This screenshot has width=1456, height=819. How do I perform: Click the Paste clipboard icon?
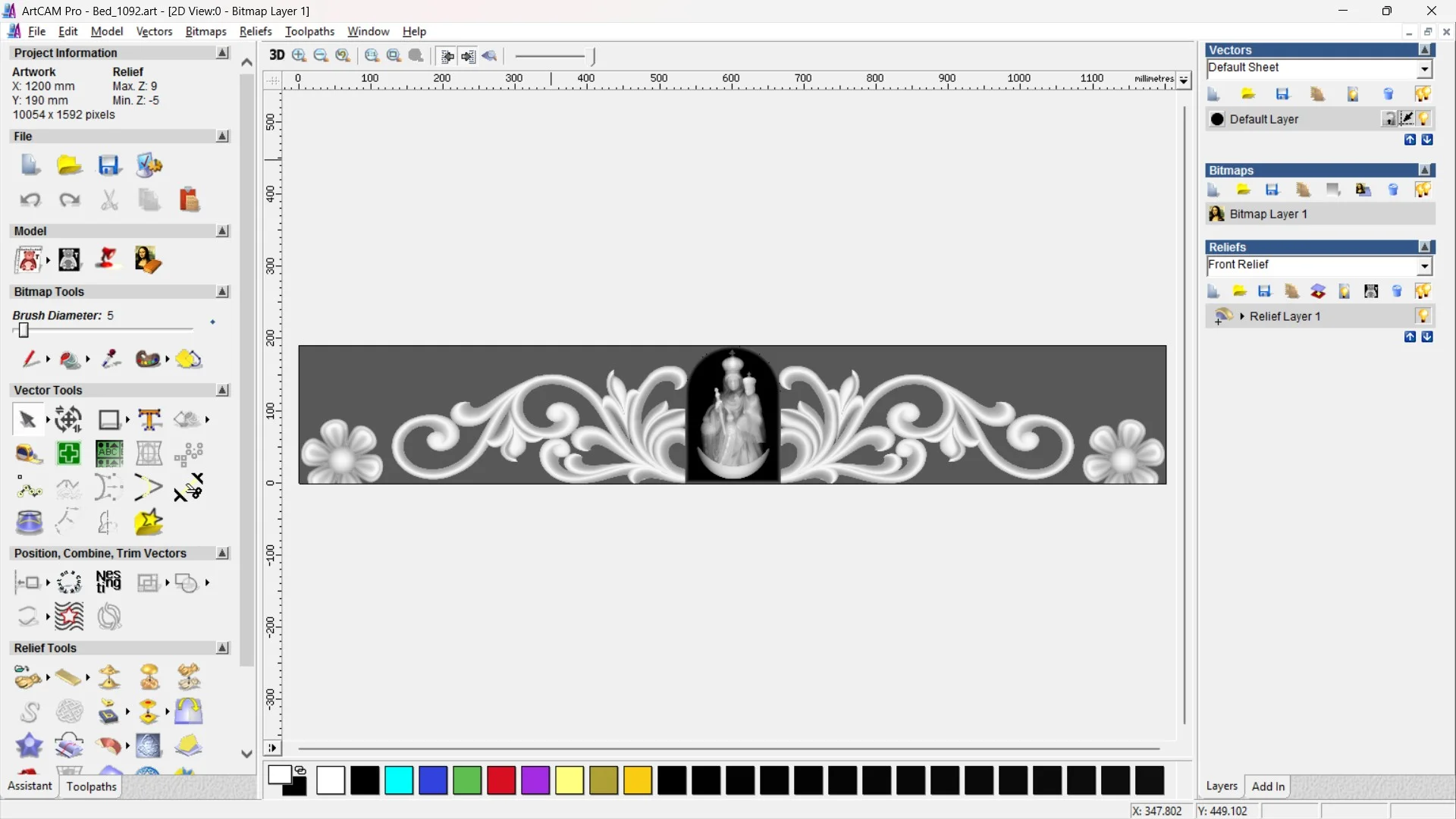(x=189, y=199)
